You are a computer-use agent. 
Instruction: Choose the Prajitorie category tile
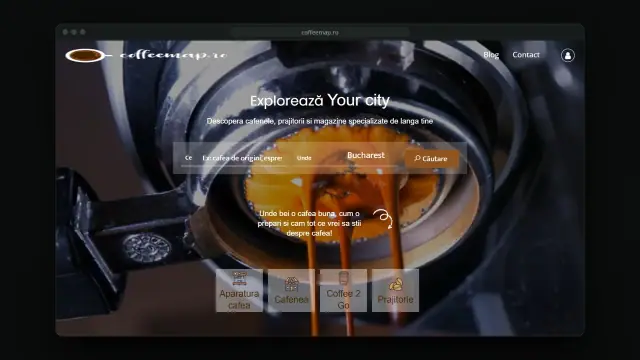tap(395, 291)
